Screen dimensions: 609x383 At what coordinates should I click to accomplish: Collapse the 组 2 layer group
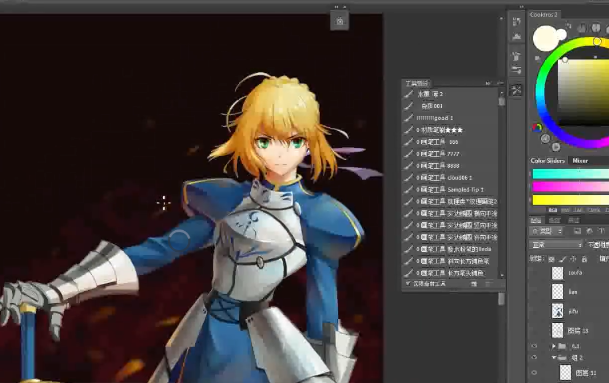coord(554,357)
